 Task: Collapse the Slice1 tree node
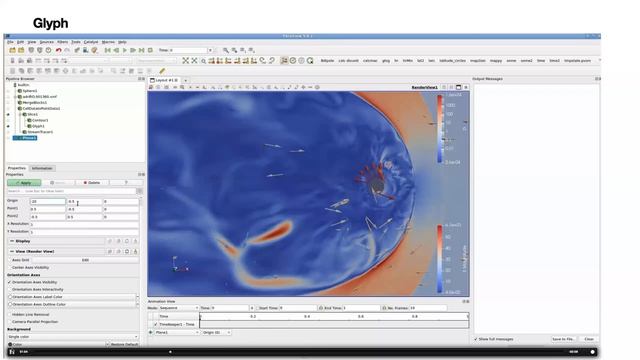(20, 115)
